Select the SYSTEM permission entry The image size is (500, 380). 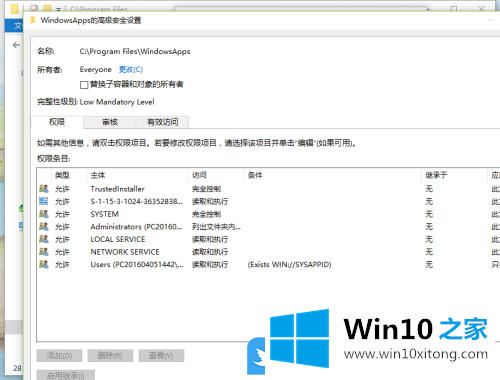pyautogui.click(x=268, y=214)
